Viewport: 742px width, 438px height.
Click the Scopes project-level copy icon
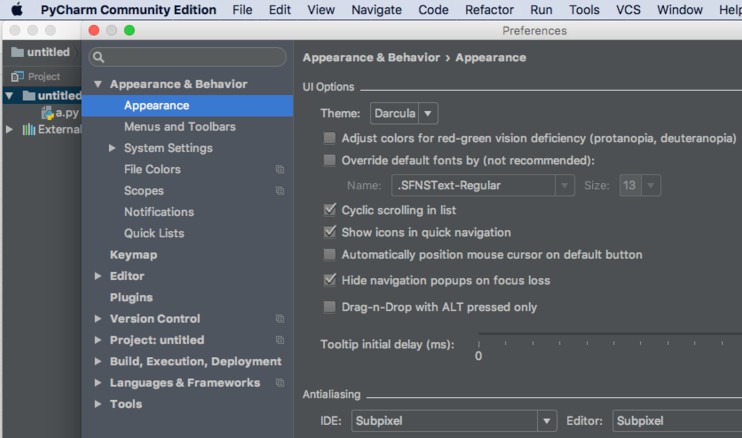(x=280, y=191)
